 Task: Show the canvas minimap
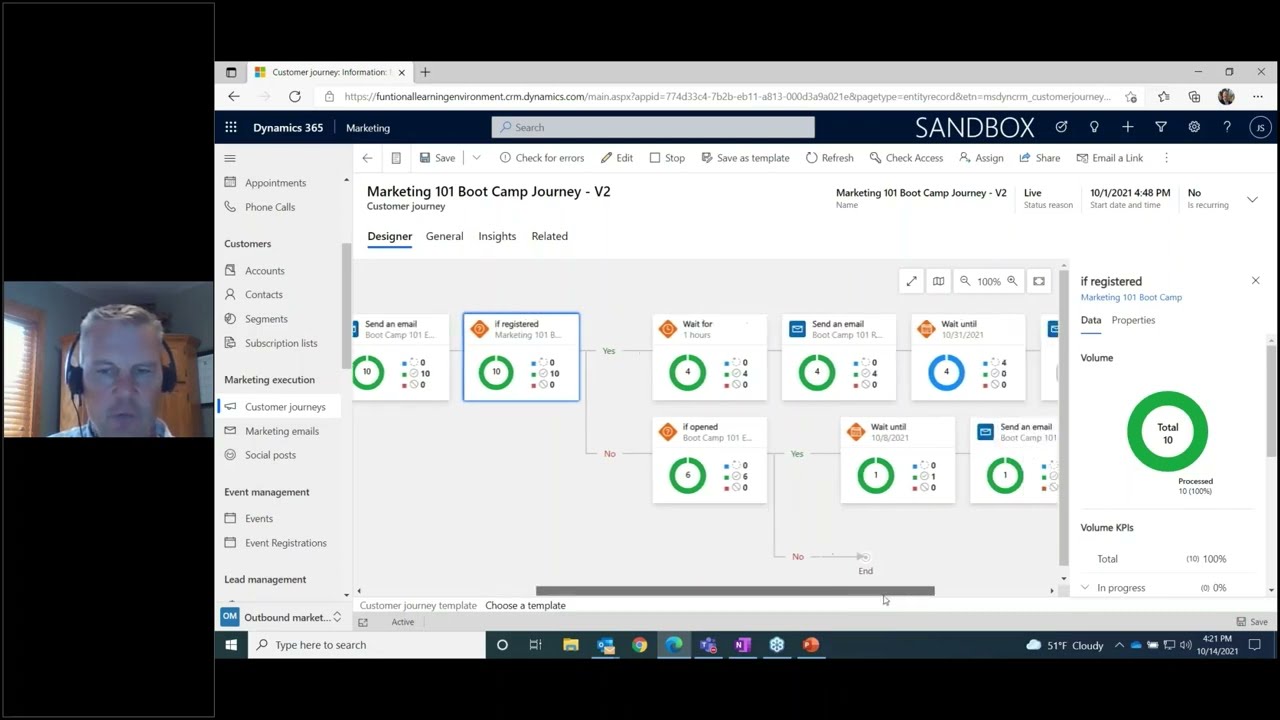tap(938, 282)
